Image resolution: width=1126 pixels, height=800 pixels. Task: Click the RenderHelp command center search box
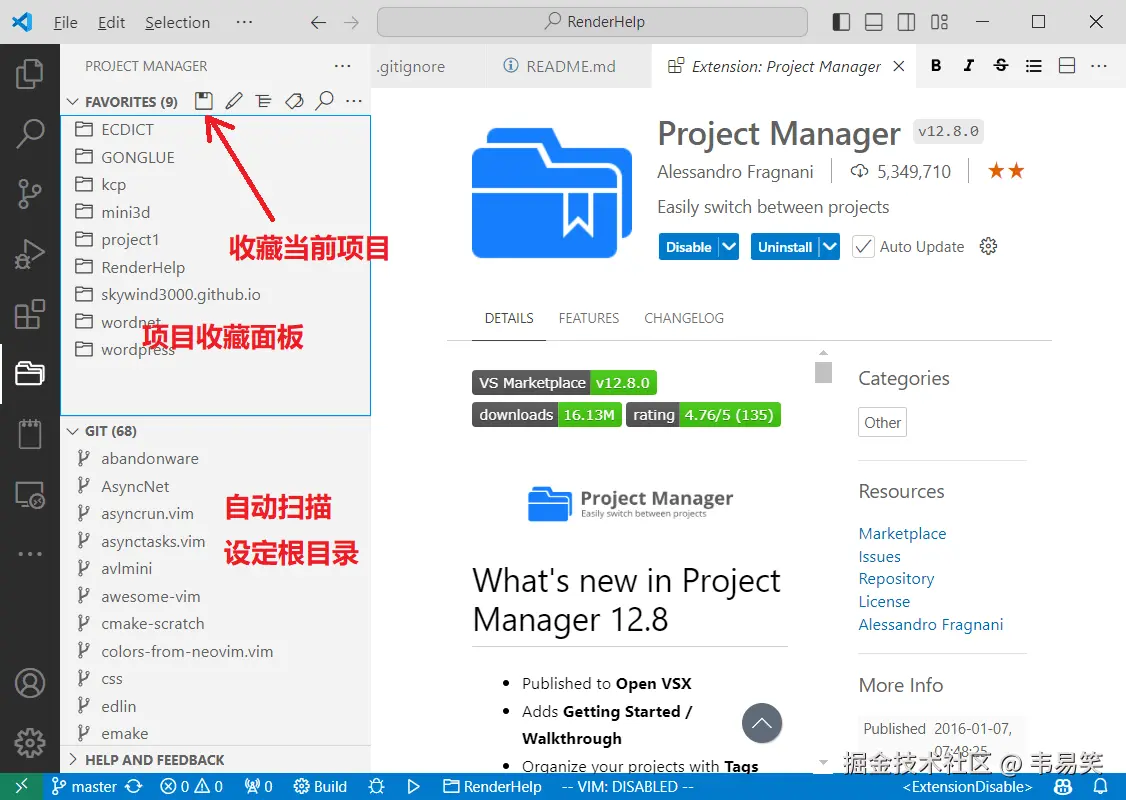[x=592, y=22]
